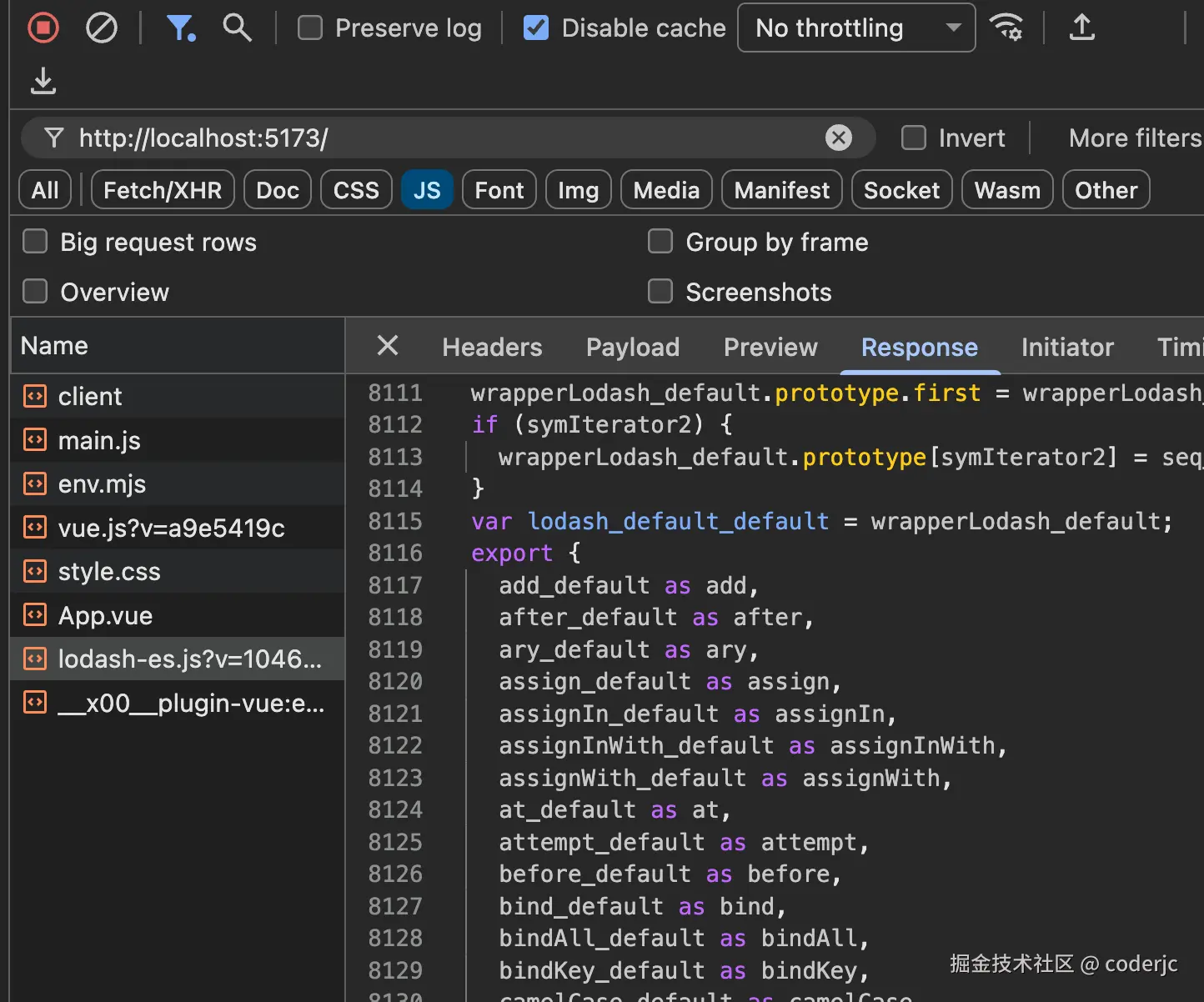
Task: Switch to the Headers tab
Action: coord(492,347)
